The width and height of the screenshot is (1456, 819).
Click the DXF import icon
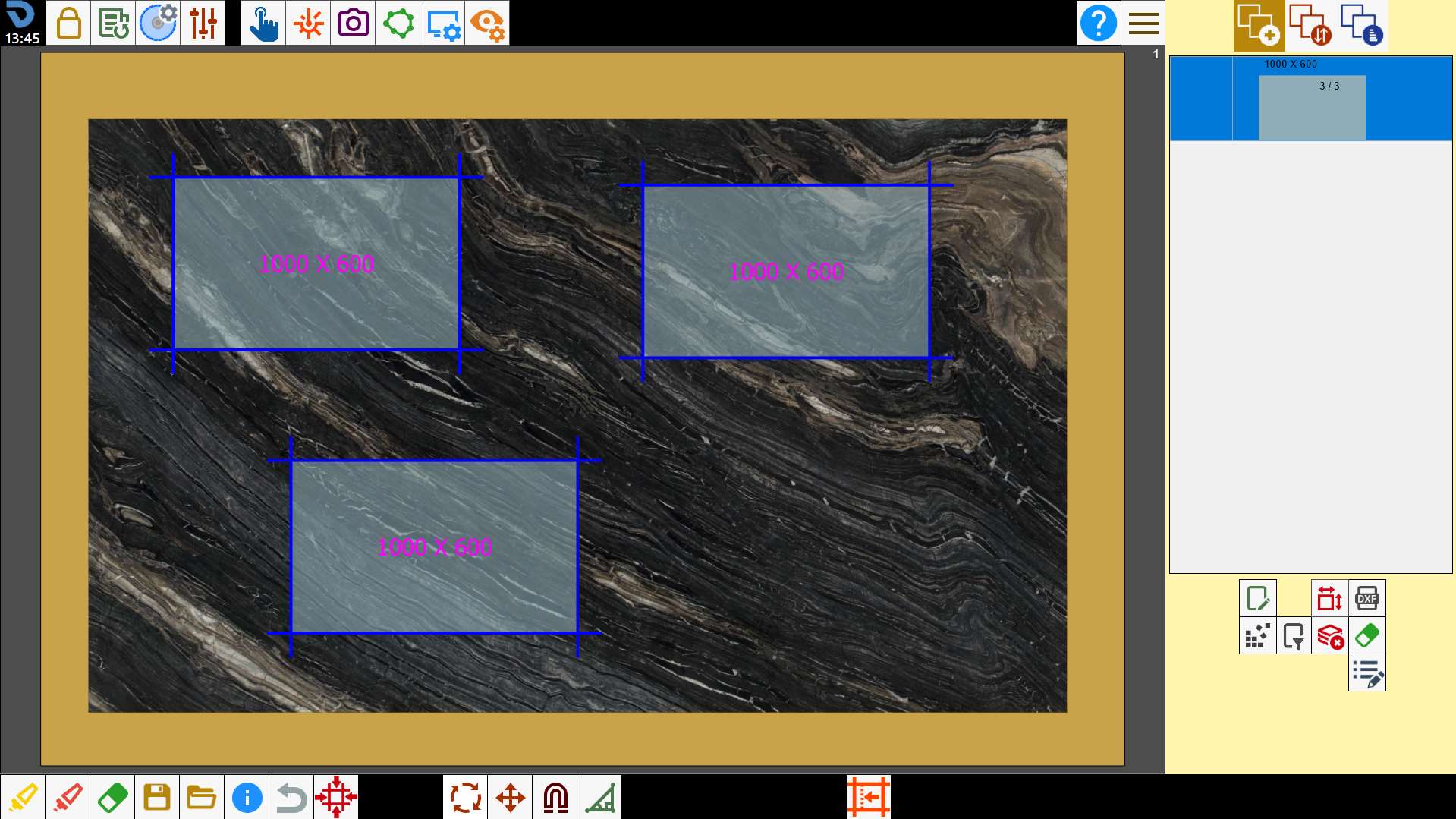[x=1367, y=598]
